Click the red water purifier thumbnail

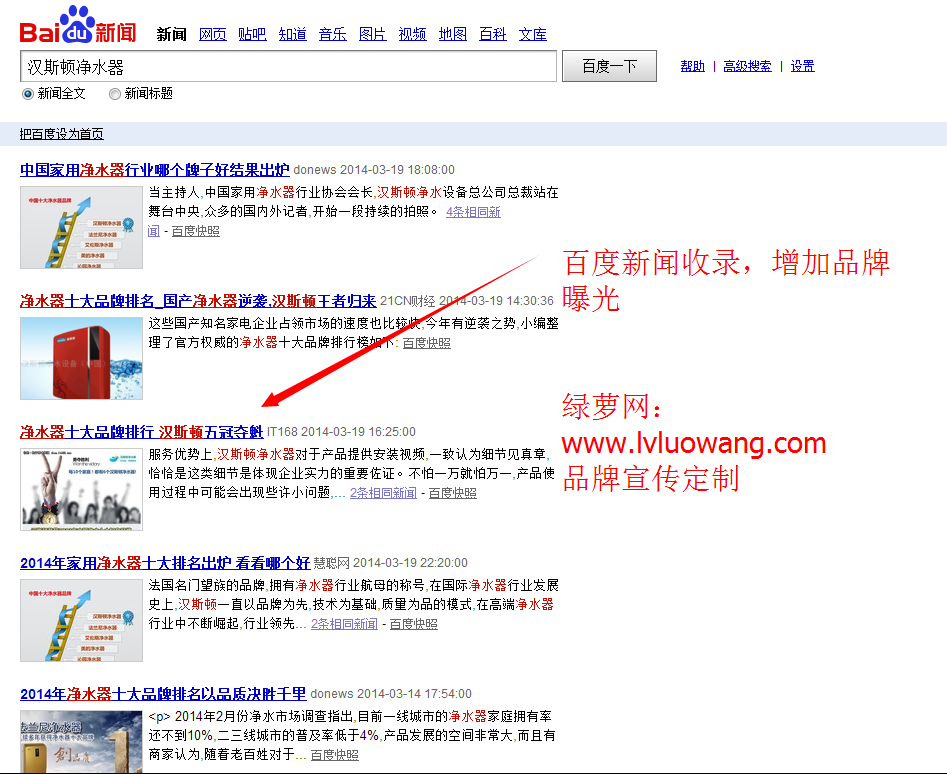click(82, 359)
